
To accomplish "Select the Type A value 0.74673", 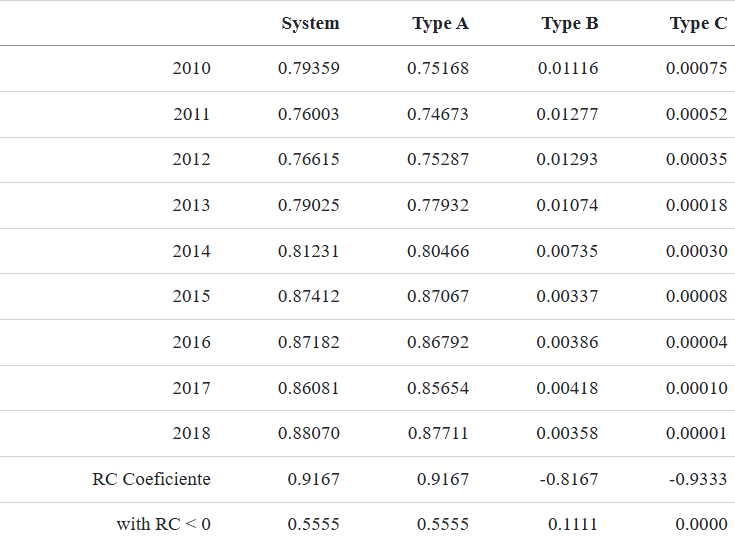I will 438,114.
